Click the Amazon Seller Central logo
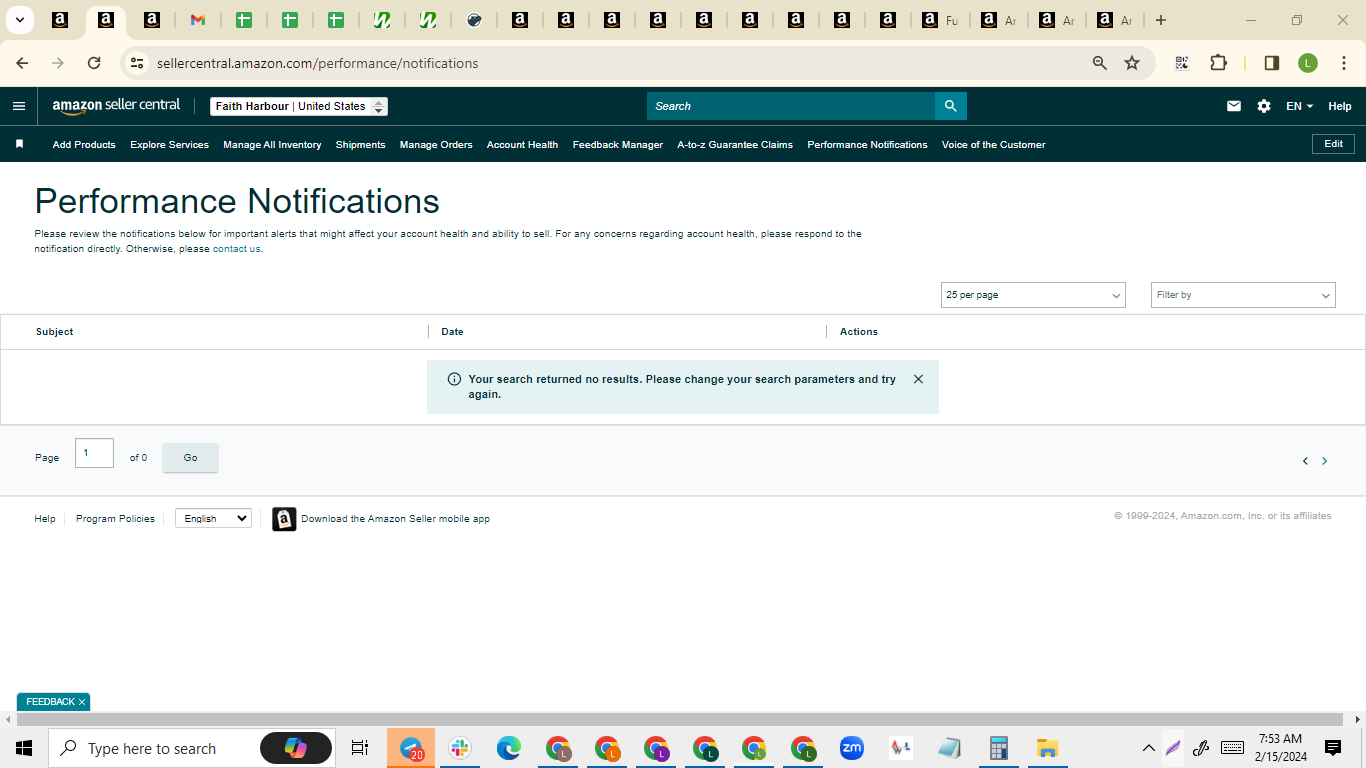The width and height of the screenshot is (1366, 768). [116, 106]
